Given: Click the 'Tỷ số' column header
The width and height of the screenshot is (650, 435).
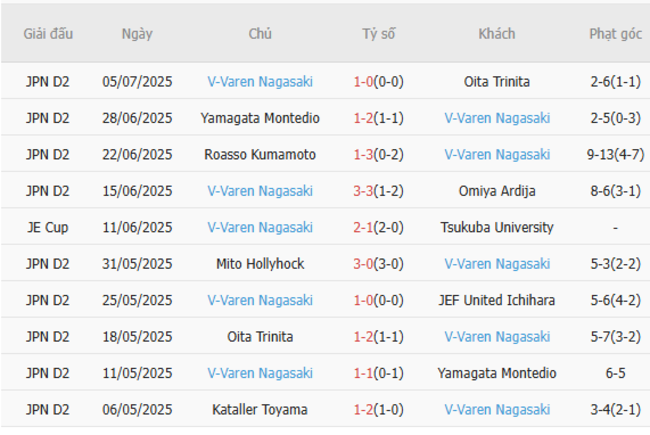Looking at the screenshot, I should pos(378,34).
